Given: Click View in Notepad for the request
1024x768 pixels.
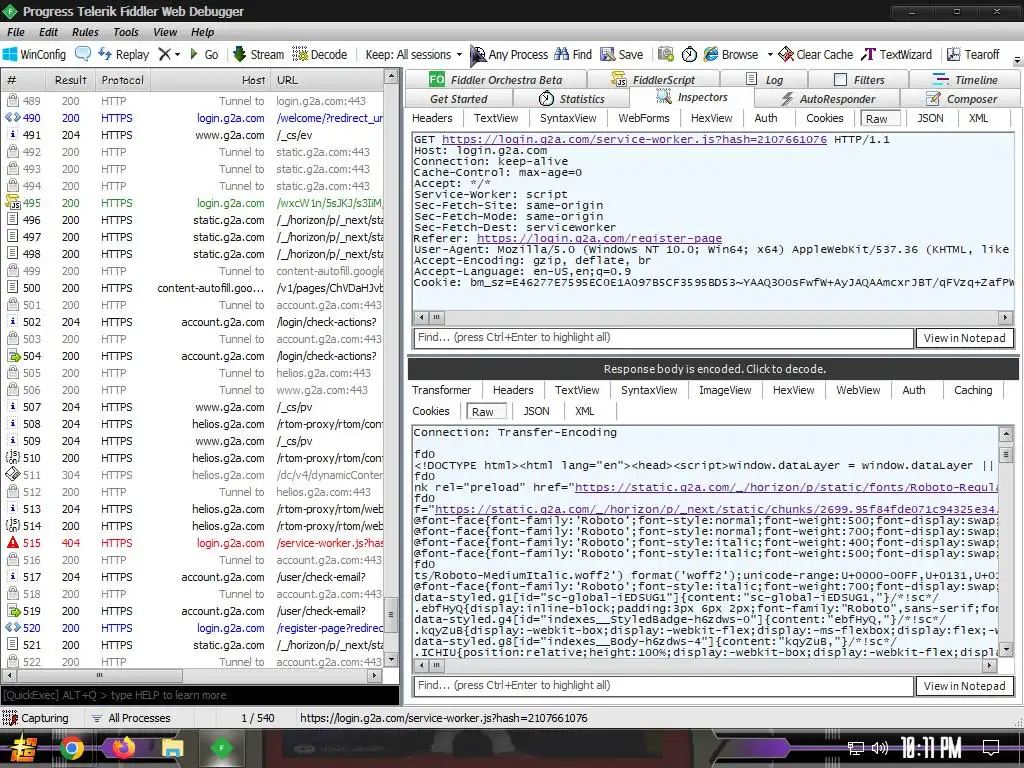Looking at the screenshot, I should coord(965,338).
